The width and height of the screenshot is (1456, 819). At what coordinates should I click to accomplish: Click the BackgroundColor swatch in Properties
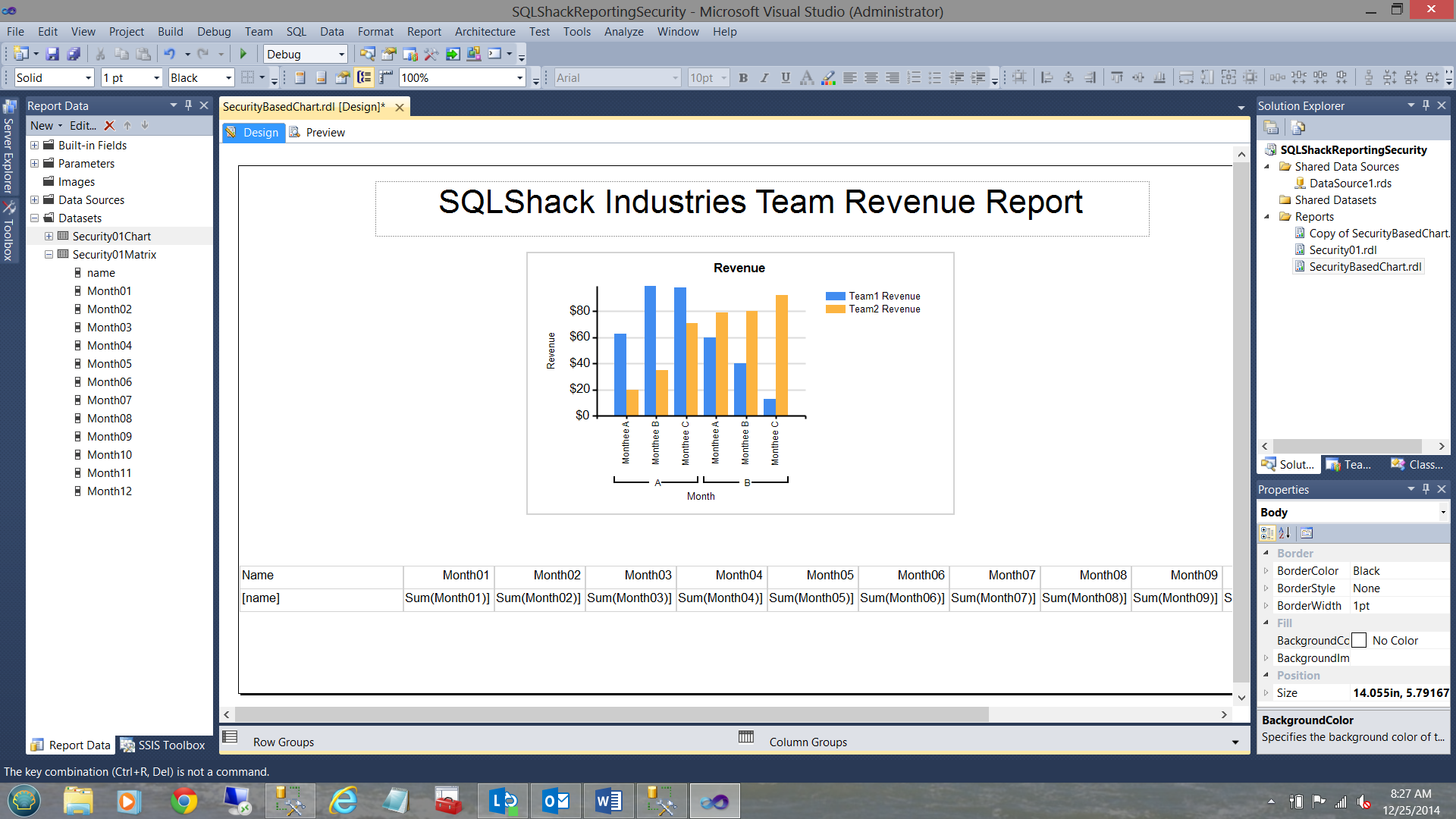[1359, 641]
